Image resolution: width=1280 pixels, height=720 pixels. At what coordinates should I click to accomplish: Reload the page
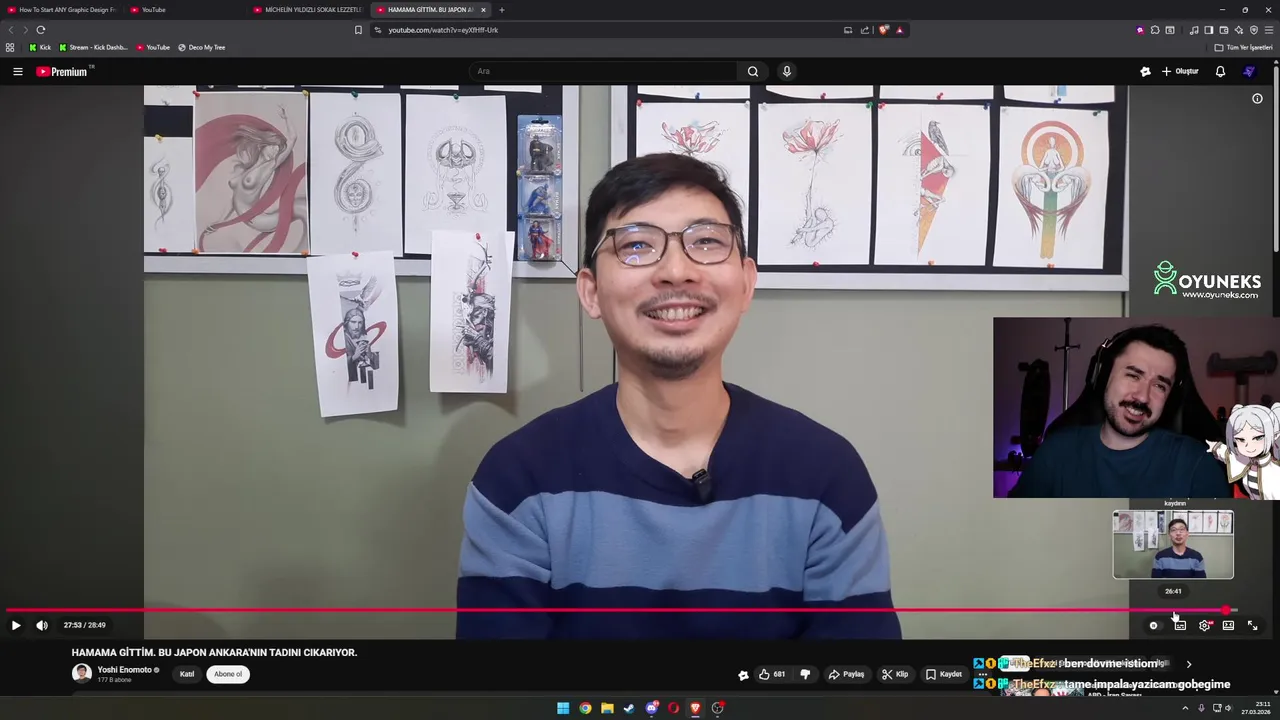point(40,30)
